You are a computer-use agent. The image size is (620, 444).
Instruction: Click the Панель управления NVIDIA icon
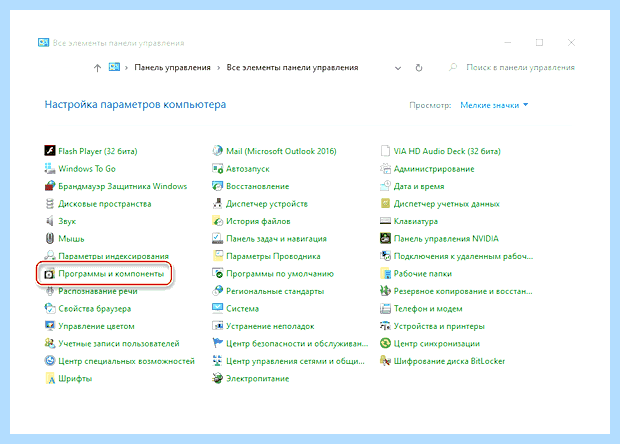[385, 238]
